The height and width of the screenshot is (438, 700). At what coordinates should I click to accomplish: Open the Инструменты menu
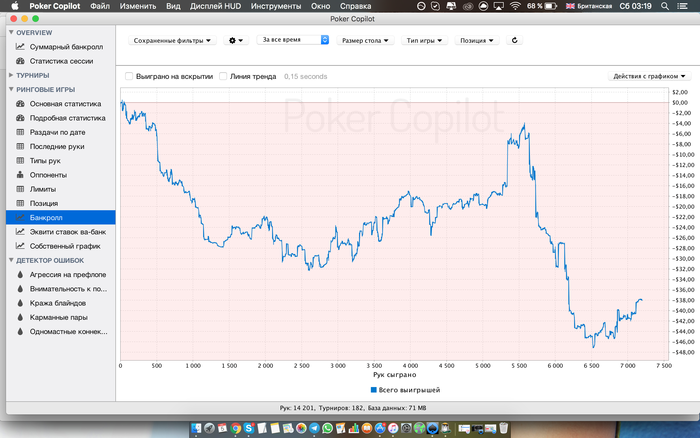[275, 6]
